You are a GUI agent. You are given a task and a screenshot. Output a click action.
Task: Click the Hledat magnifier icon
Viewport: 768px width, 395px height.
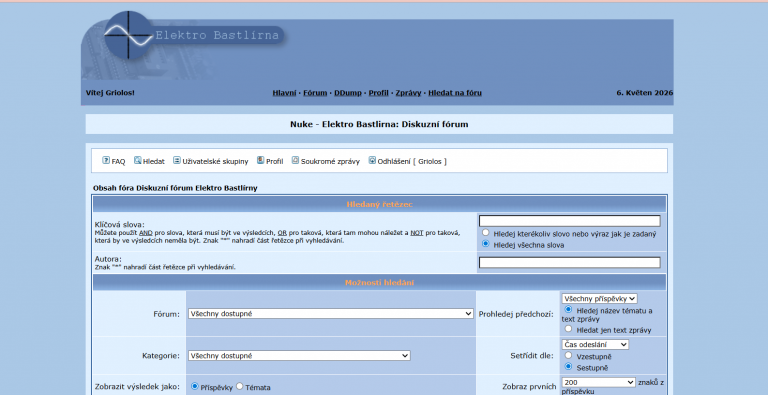(x=138, y=160)
